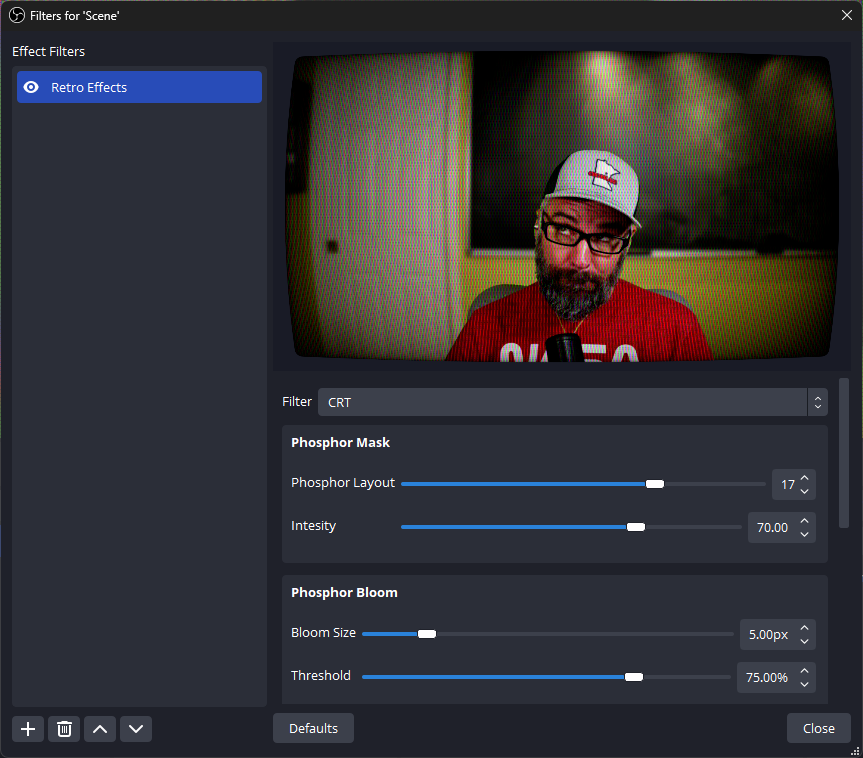Open the Filter type CRT dropdown
The image size is (863, 758).
pyautogui.click(x=572, y=402)
